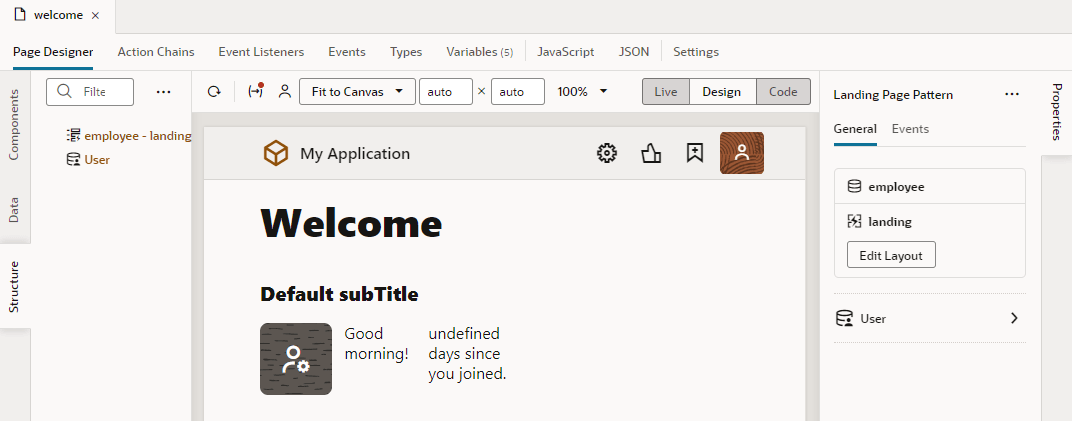The image size is (1072, 421).
Task: Switch to the Page Designer tab
Action: coord(53,52)
